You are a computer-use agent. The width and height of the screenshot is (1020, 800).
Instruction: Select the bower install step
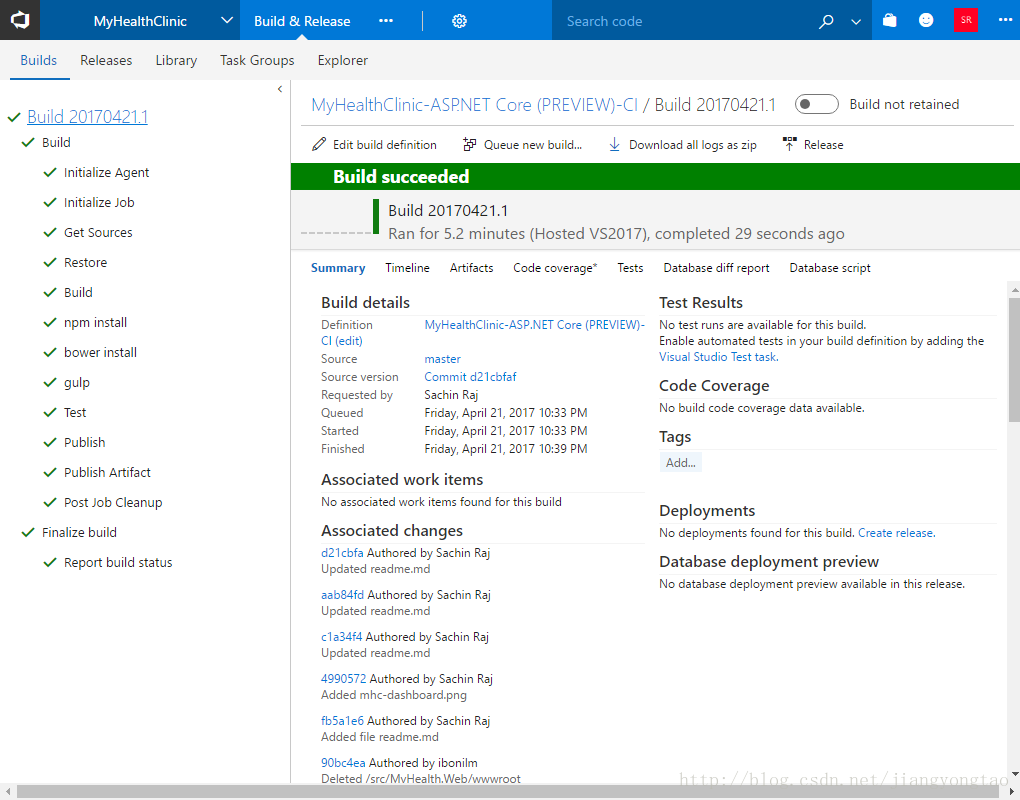coord(100,352)
